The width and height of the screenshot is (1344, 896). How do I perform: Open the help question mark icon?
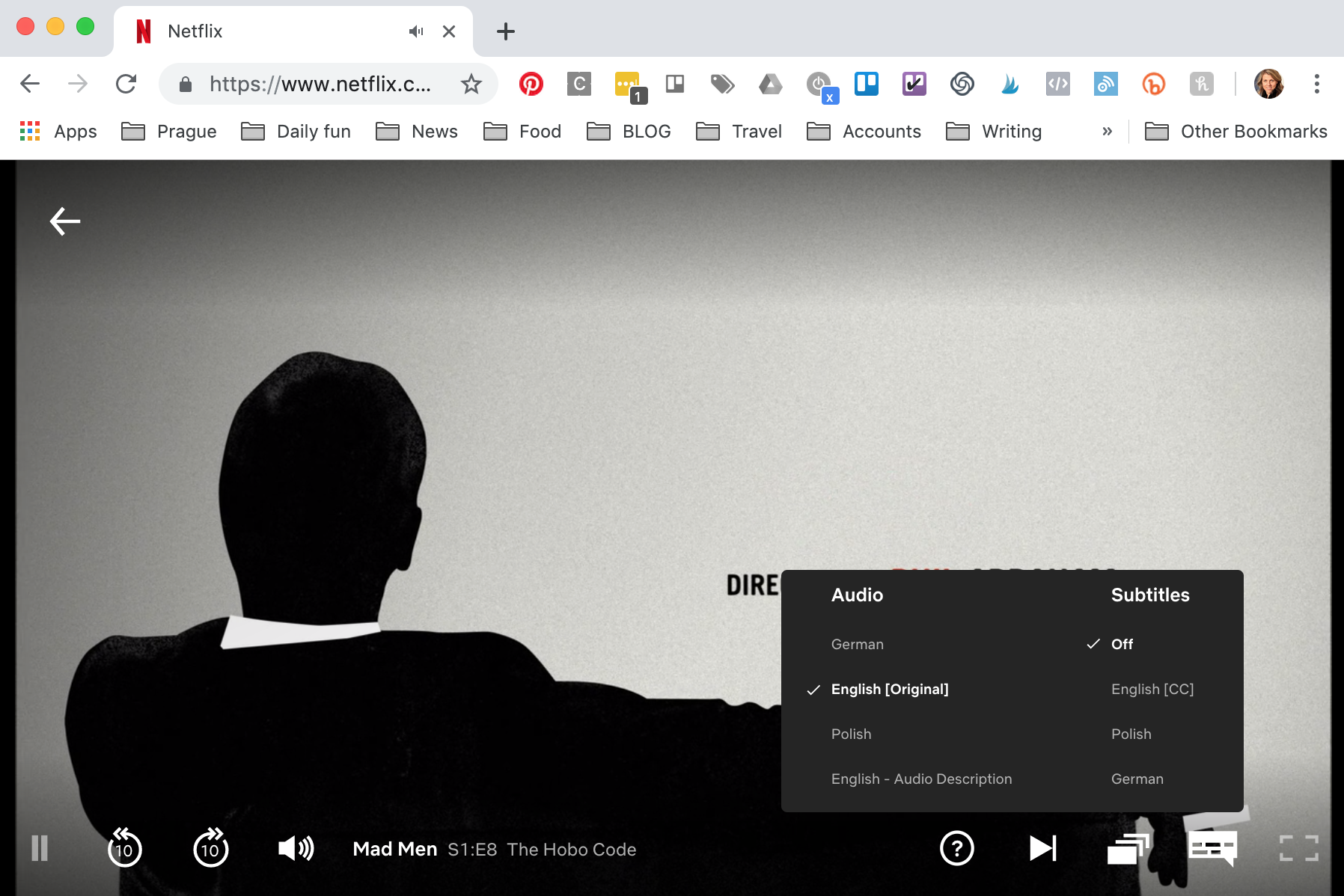tap(956, 848)
